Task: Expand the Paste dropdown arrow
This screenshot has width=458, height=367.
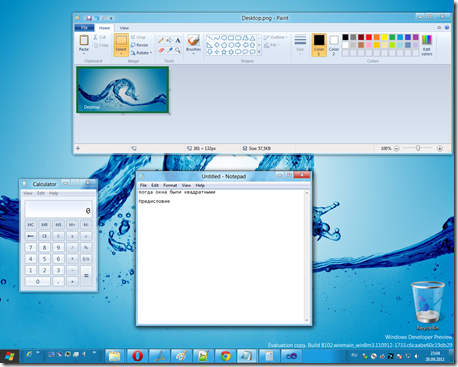Action: click(x=84, y=53)
